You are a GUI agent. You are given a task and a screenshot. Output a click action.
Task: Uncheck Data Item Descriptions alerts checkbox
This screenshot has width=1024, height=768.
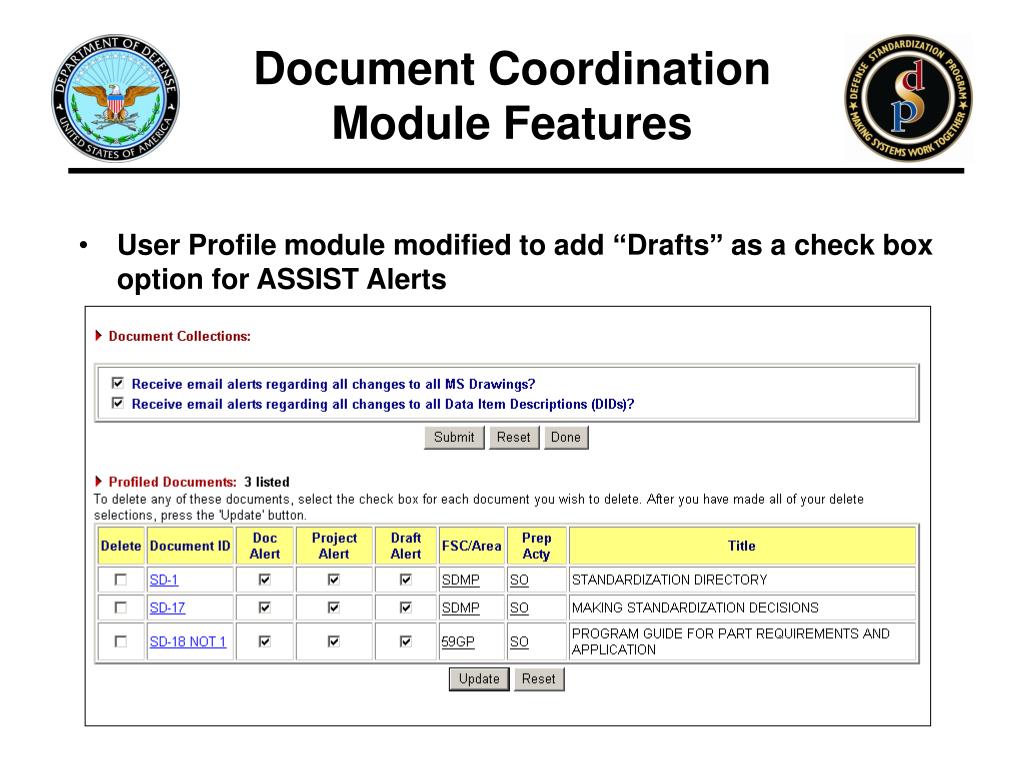(x=118, y=403)
